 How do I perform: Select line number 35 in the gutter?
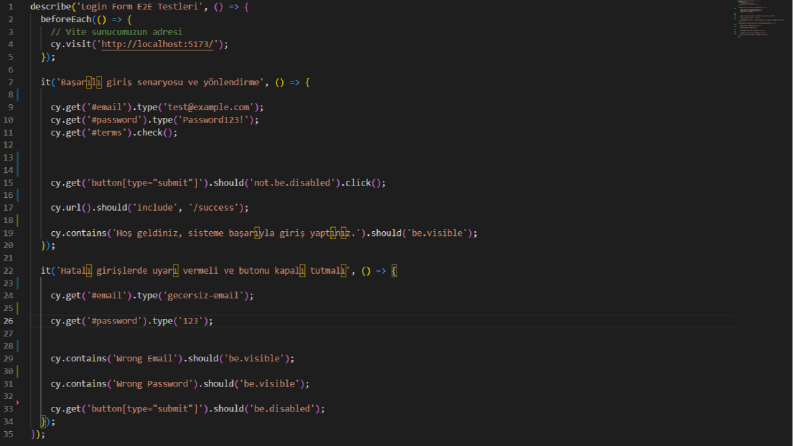(8, 434)
